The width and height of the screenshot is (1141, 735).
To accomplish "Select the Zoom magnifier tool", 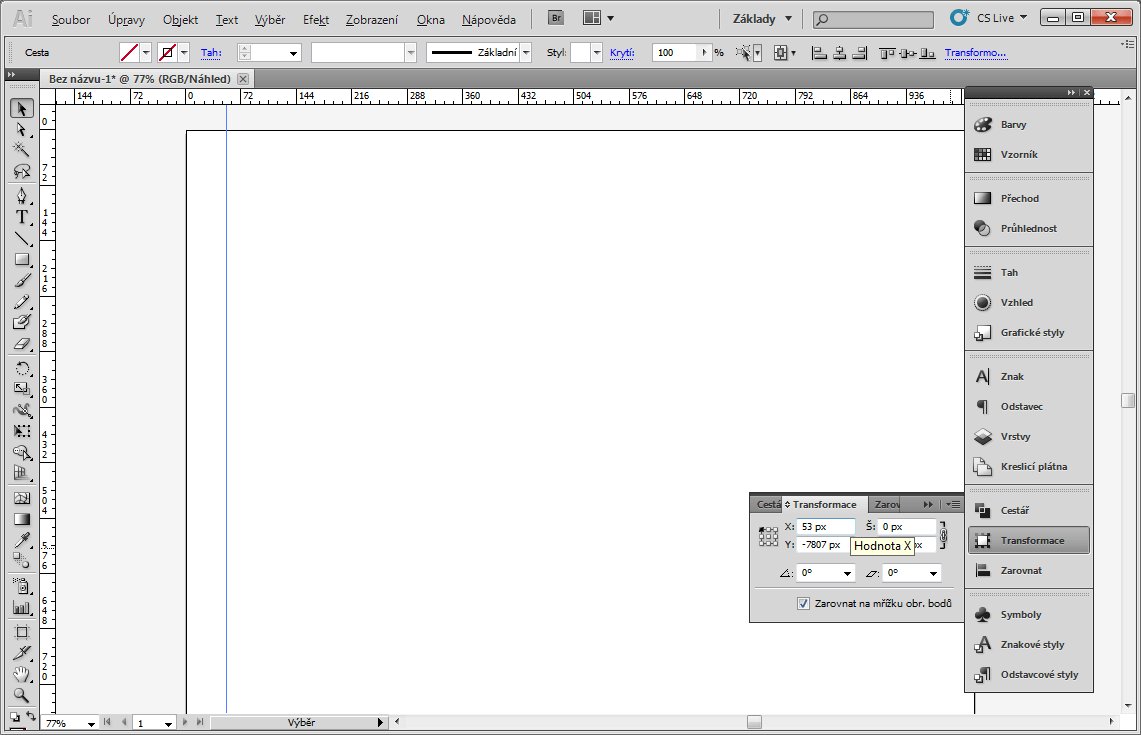I will tap(22, 695).
